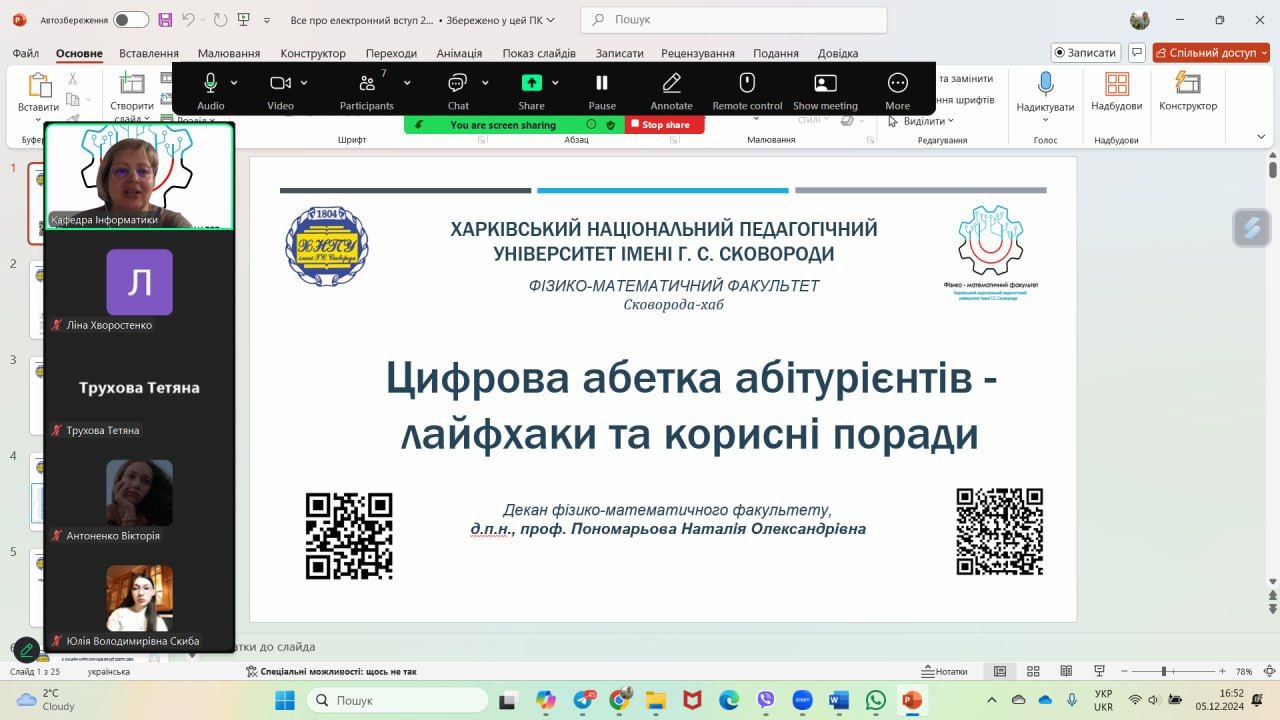The height and width of the screenshot is (720, 1280).
Task: Open WhatsApp from the taskbar
Action: [x=875, y=700]
